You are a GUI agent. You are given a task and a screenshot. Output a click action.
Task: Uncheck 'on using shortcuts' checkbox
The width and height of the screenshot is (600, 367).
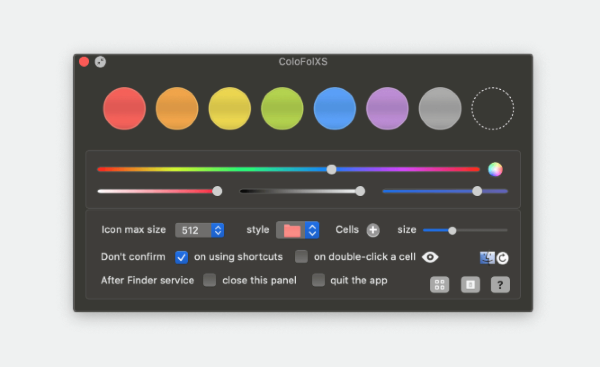click(181, 257)
